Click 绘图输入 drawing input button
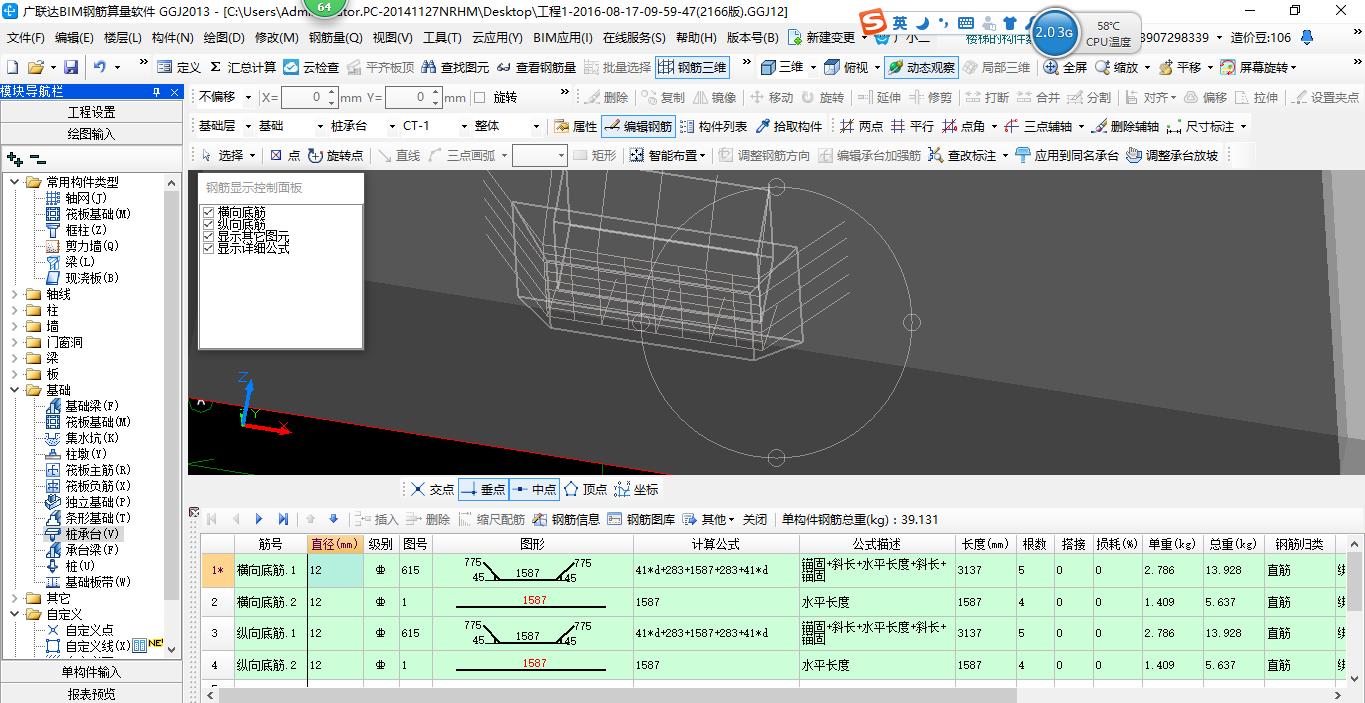 [91, 133]
